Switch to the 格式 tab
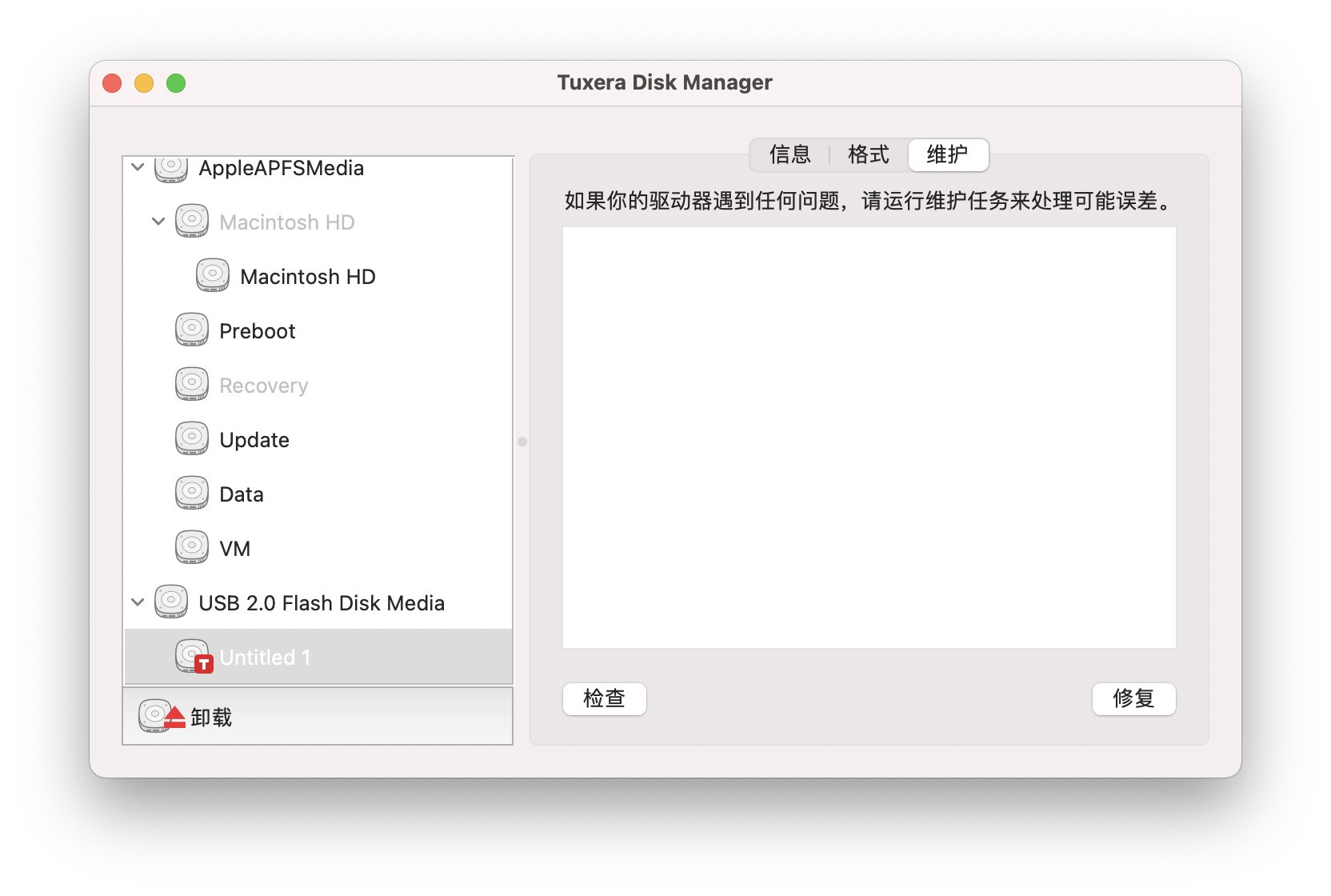 pos(869,154)
